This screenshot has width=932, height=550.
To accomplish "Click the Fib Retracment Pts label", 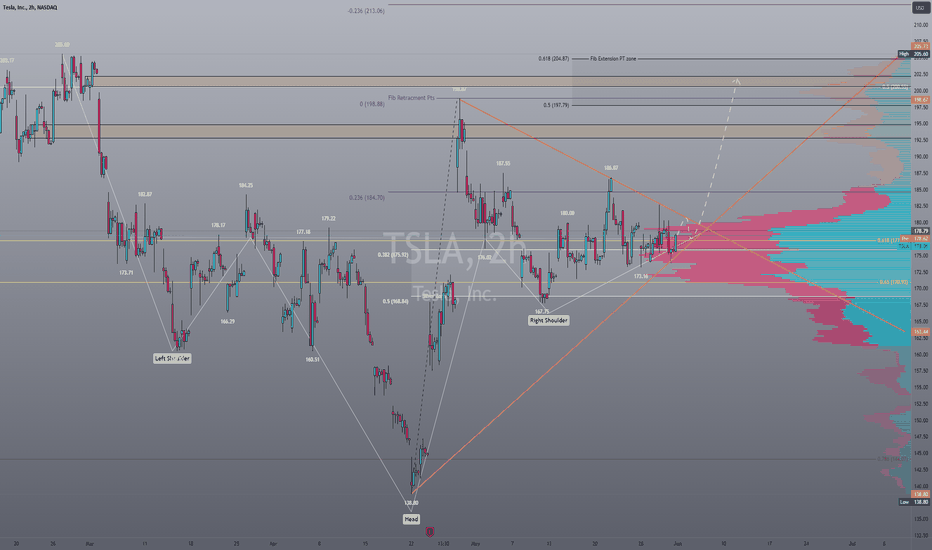I will 411,98.
